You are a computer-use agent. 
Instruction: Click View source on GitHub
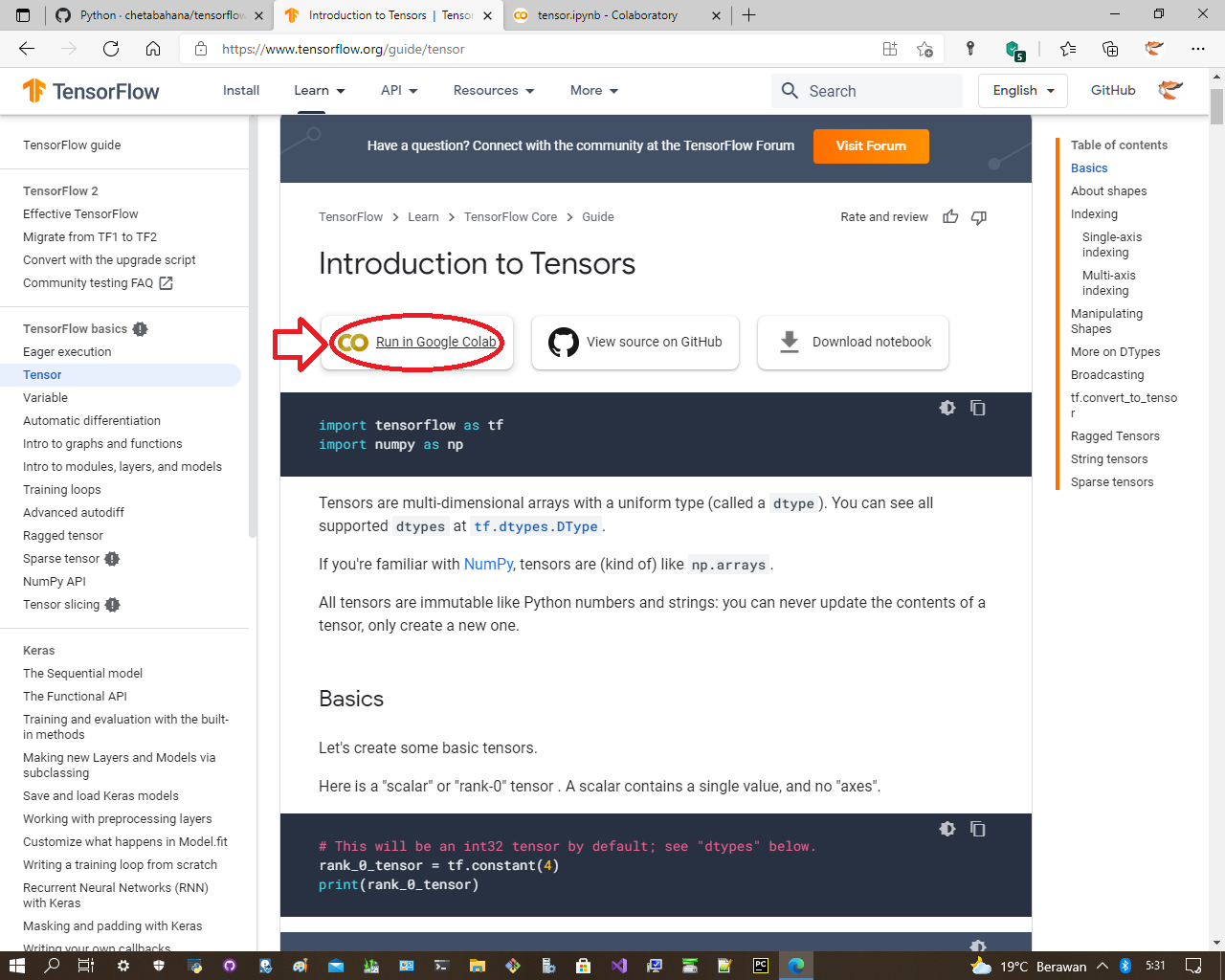635,343
